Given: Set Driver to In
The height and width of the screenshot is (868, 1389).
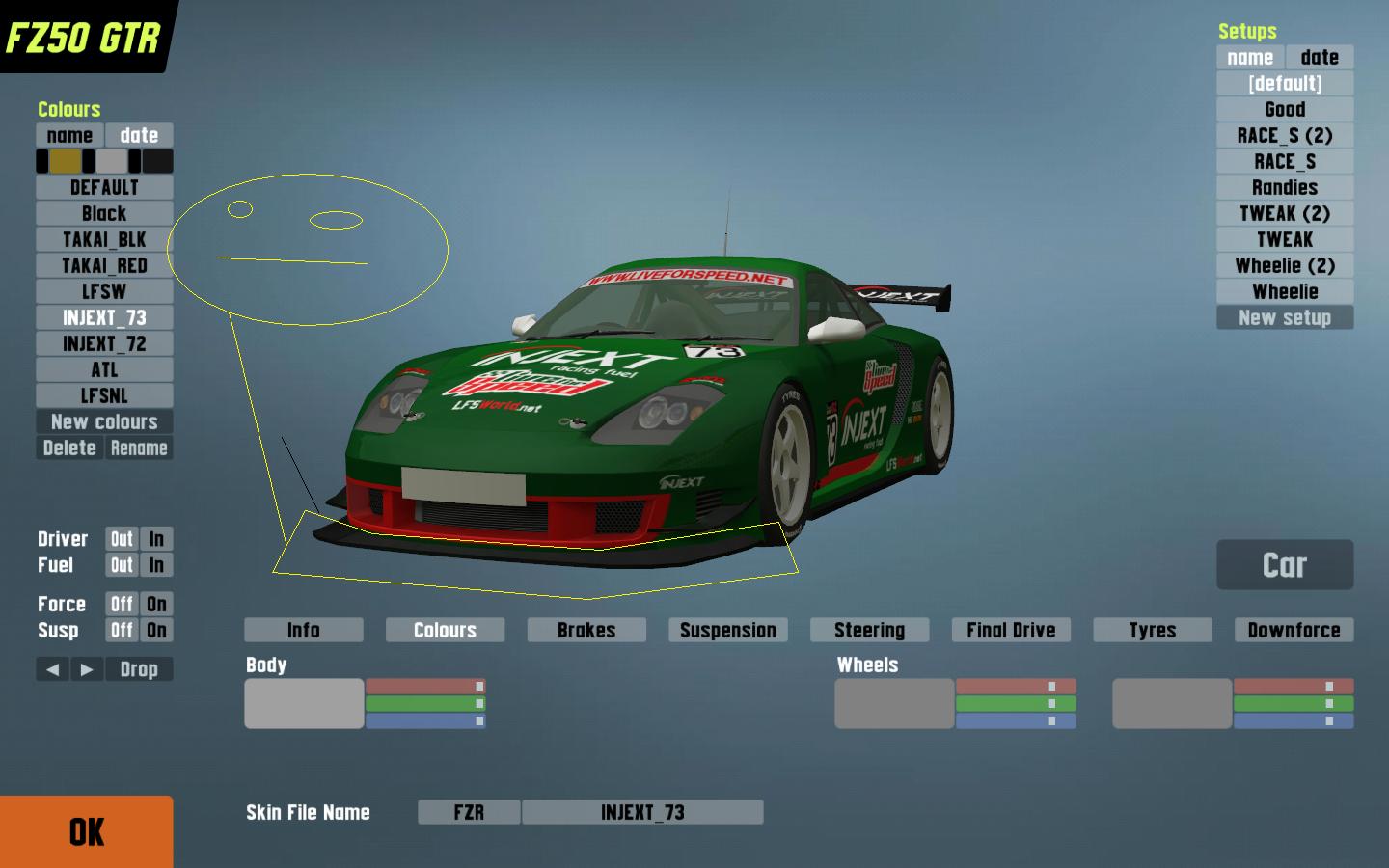Looking at the screenshot, I should 156,539.
